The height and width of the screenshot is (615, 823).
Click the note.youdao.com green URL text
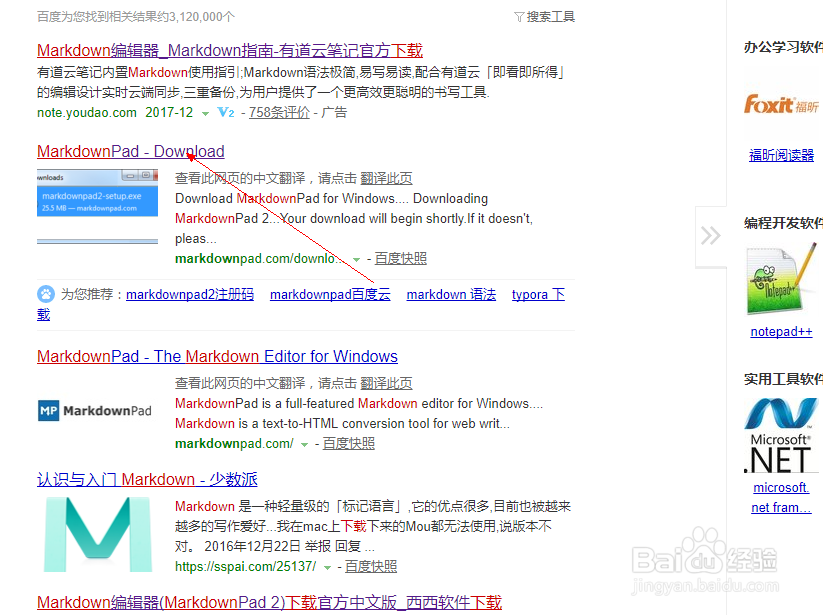(87, 112)
